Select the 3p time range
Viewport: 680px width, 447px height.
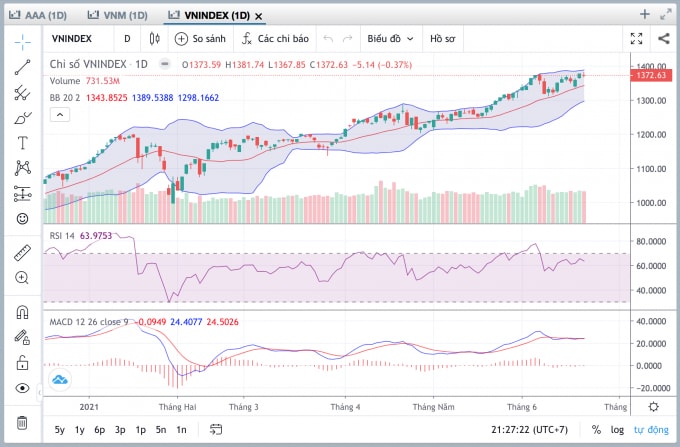tap(120, 430)
